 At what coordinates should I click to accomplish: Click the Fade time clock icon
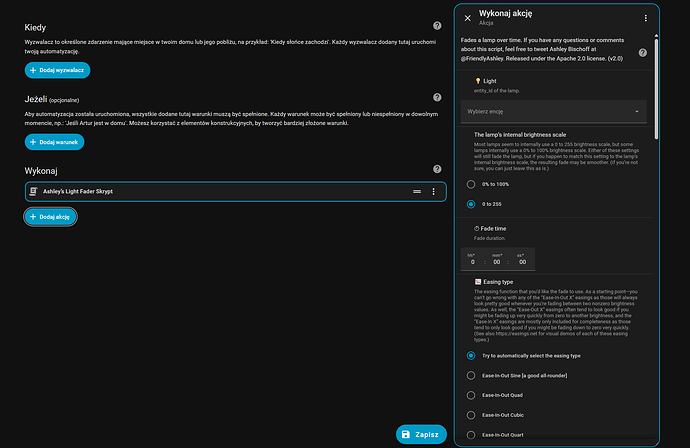pyautogui.click(x=478, y=228)
